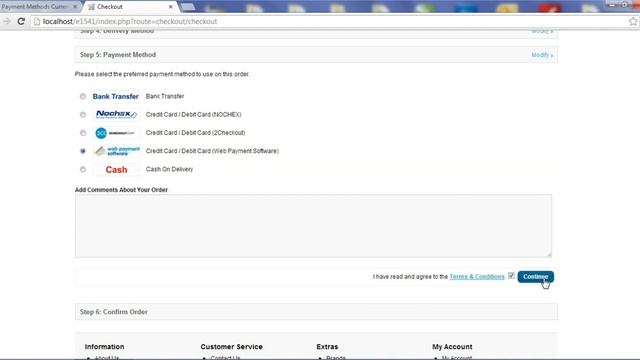Viewport: 640px width, 360px height.
Task: Click the URL address bar
Action: [331, 21]
